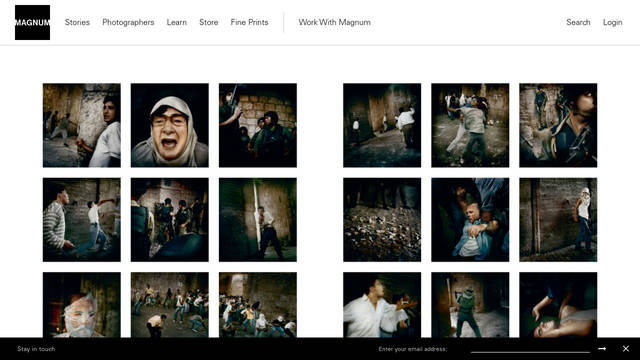Open photo of crowd with crouching man
640x360 pixels.
169,305
